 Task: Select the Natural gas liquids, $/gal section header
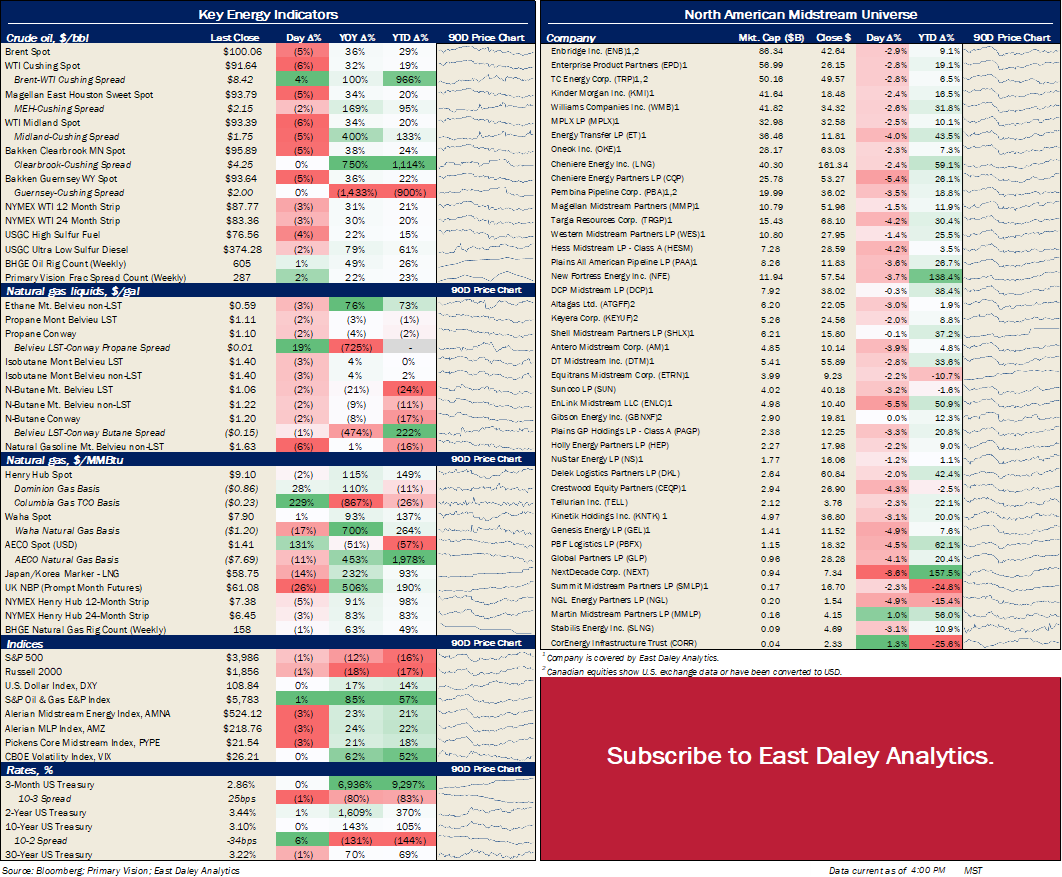[x=73, y=291]
